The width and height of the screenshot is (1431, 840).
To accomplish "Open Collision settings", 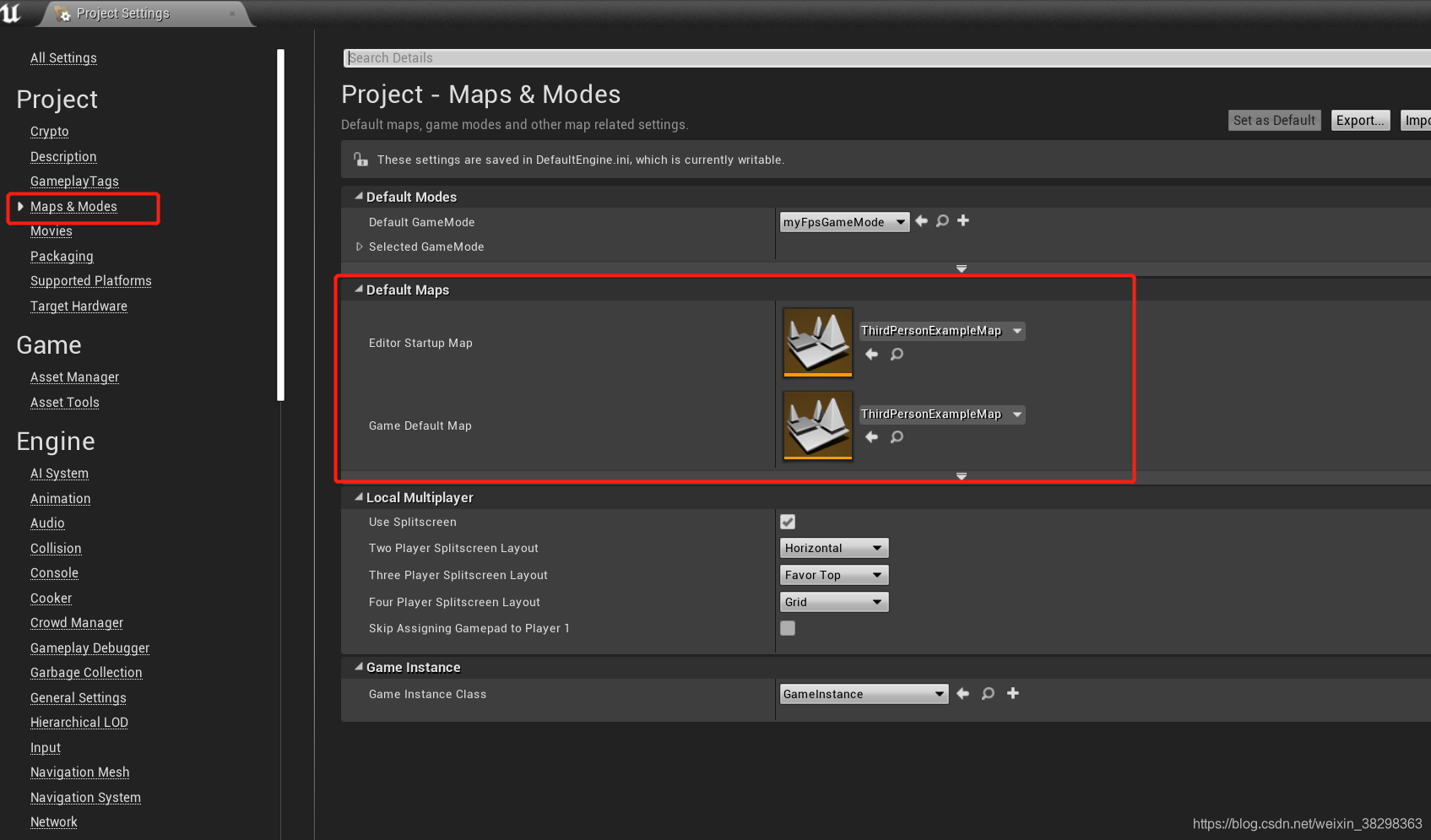I will point(56,549).
